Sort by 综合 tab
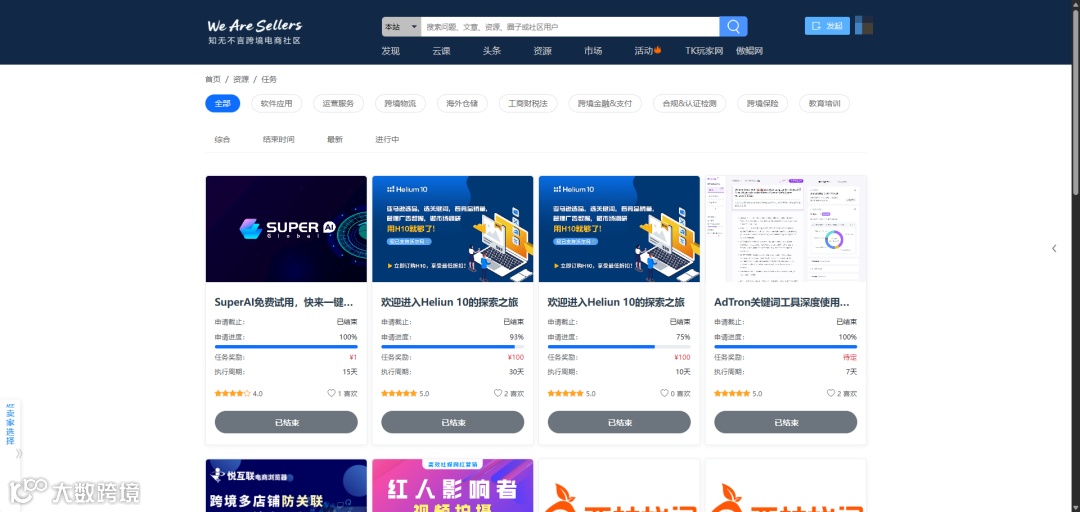Viewport: 1080px width, 512px height. (x=222, y=139)
